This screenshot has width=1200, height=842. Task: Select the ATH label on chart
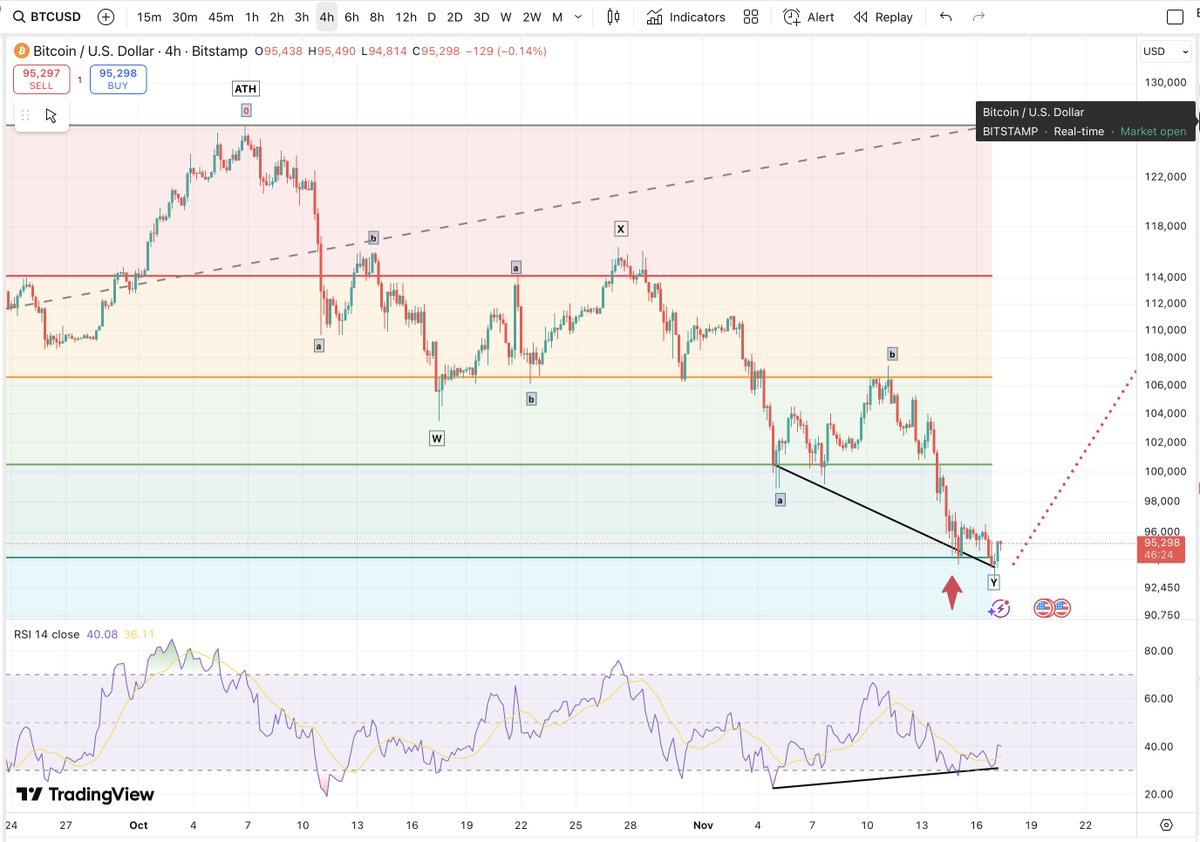(x=245, y=89)
